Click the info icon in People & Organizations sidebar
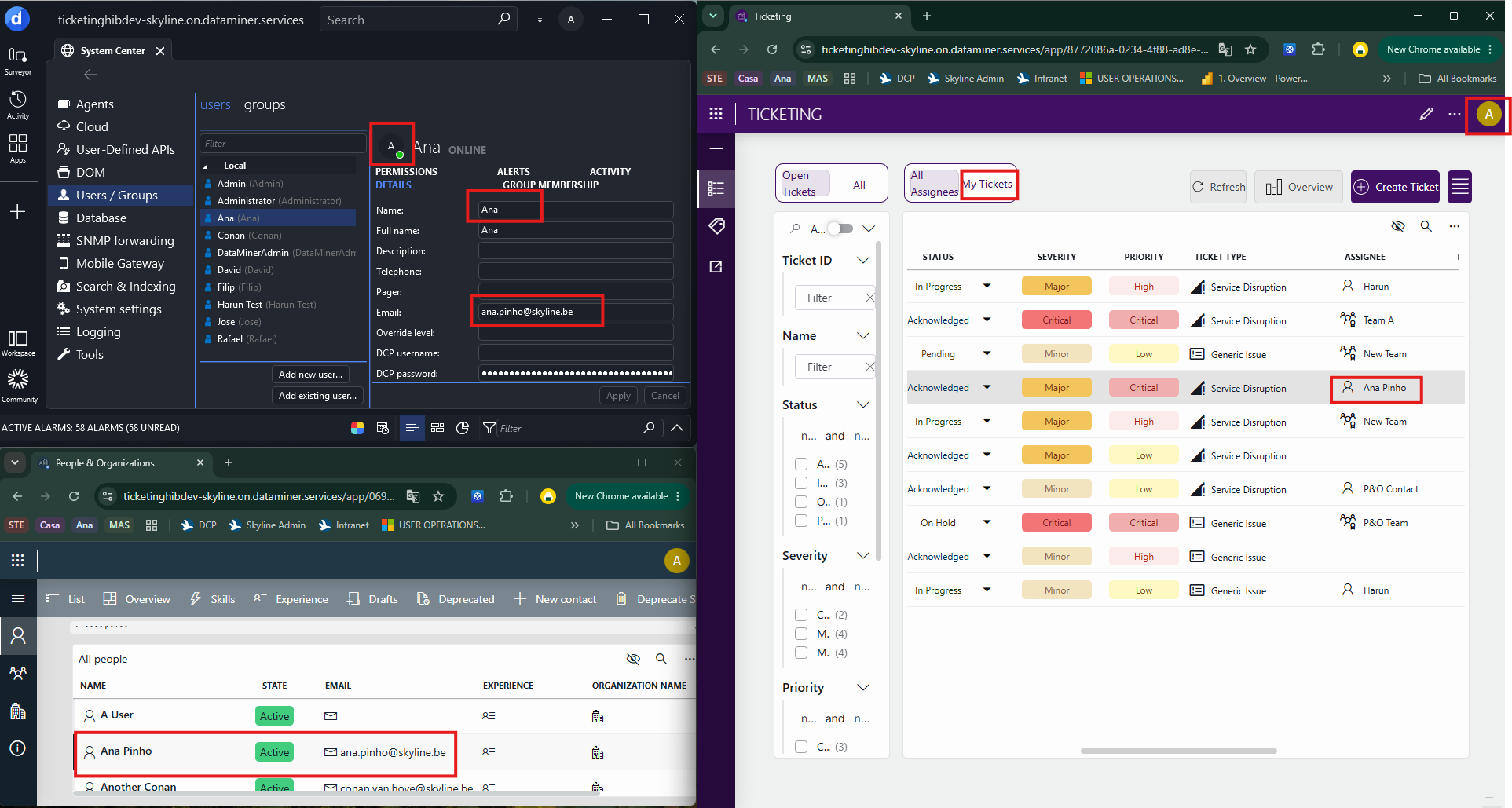This screenshot has width=1512, height=808. pyautogui.click(x=18, y=748)
